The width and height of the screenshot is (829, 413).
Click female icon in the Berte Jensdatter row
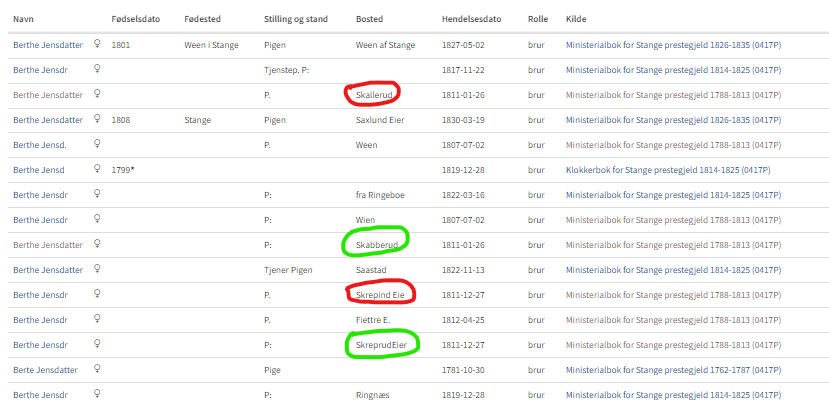coord(97,369)
